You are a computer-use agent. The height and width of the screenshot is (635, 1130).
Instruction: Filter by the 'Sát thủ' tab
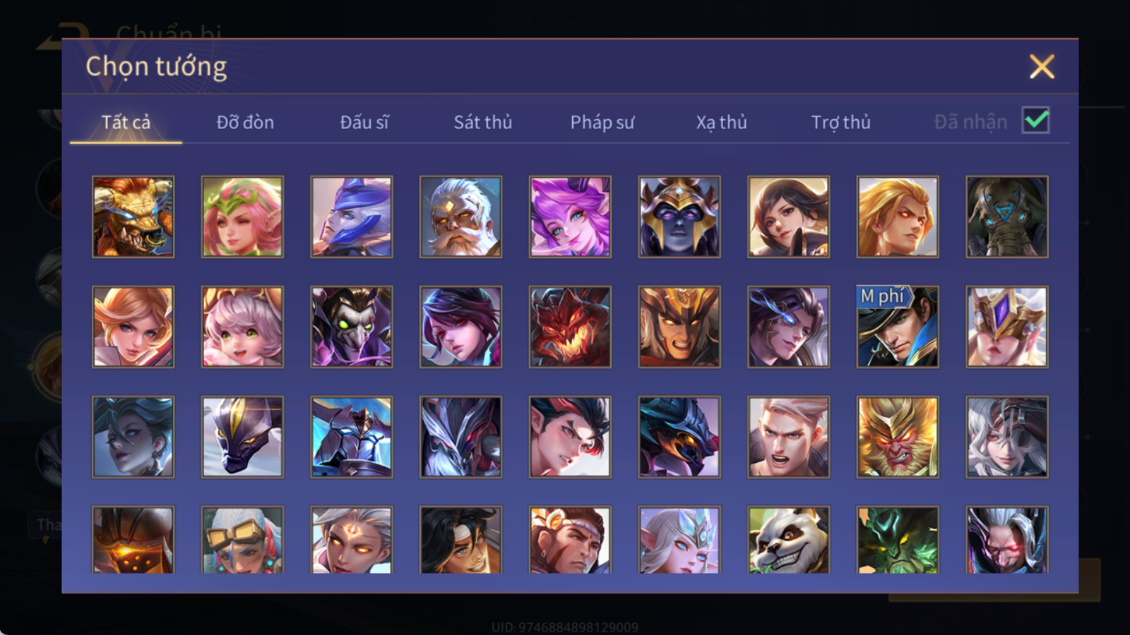(x=483, y=122)
